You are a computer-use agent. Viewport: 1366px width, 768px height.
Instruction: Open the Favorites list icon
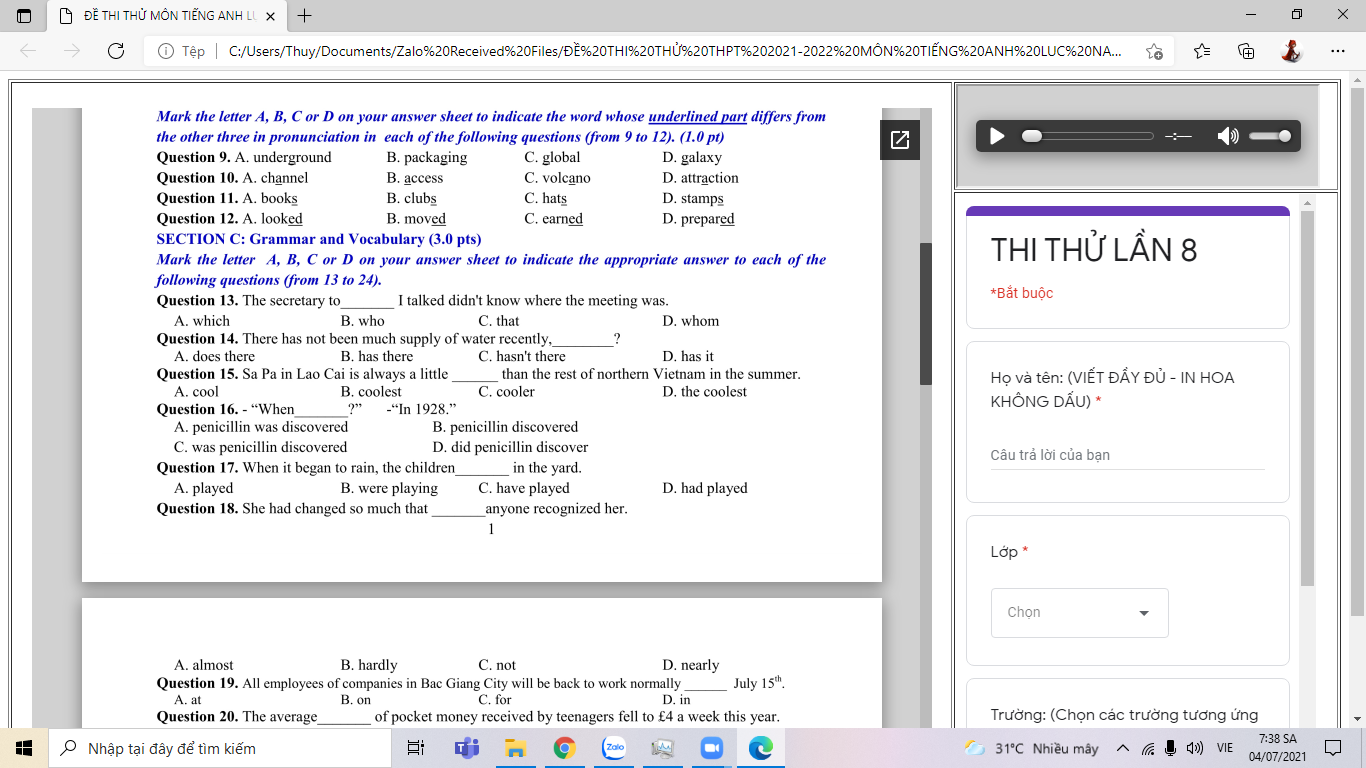pyautogui.click(x=1202, y=51)
